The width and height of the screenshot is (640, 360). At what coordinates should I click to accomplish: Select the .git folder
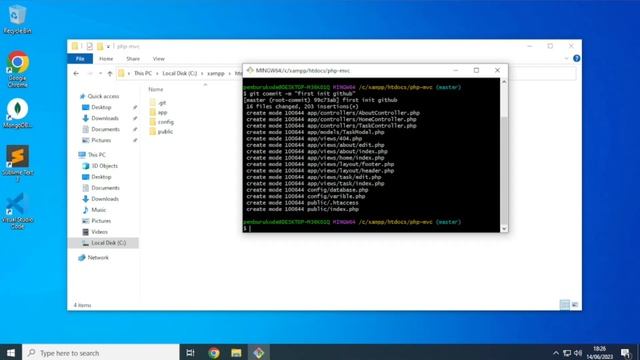click(158, 103)
